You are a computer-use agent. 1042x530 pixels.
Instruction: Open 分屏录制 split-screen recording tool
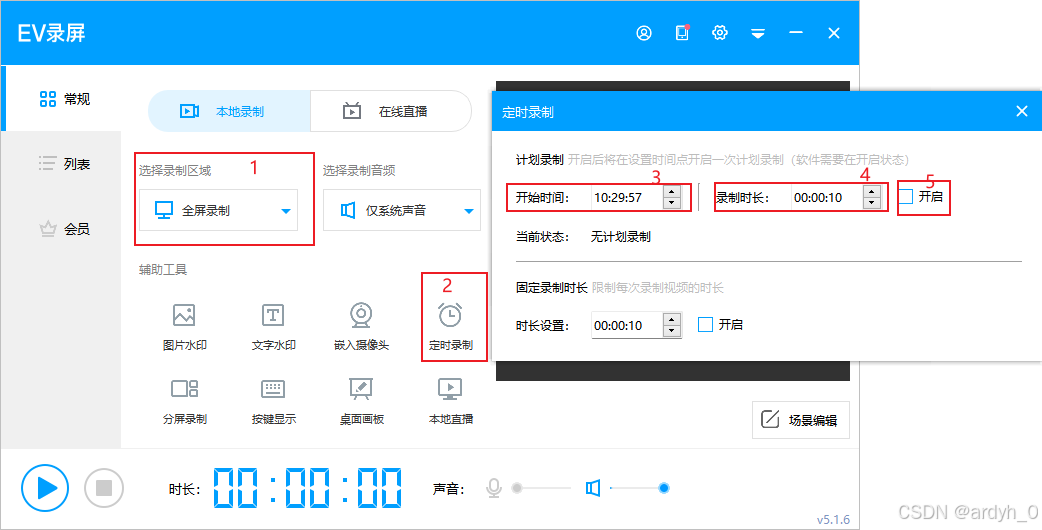[x=184, y=401]
